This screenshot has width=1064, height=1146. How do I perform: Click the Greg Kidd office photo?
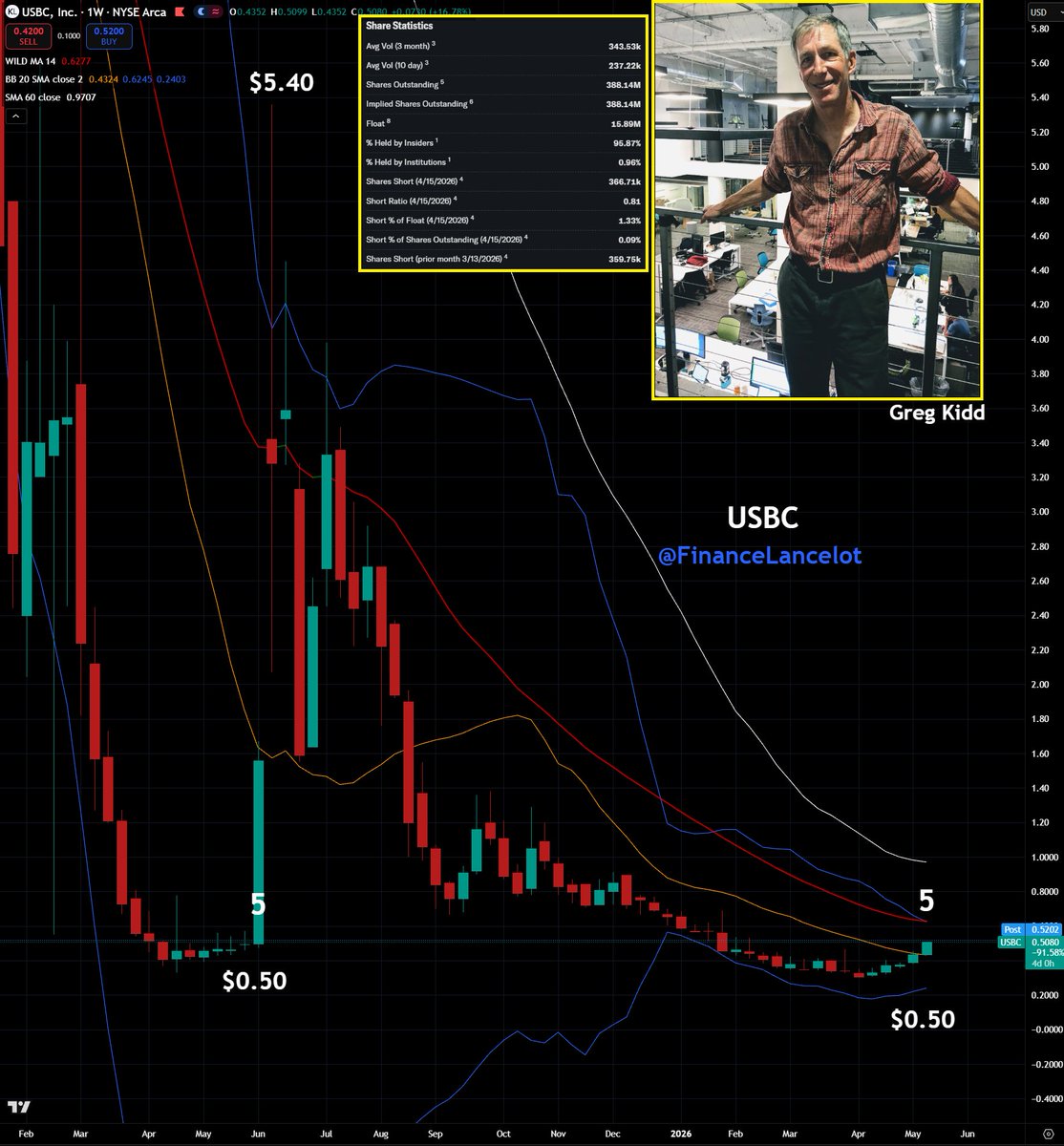coord(818,199)
